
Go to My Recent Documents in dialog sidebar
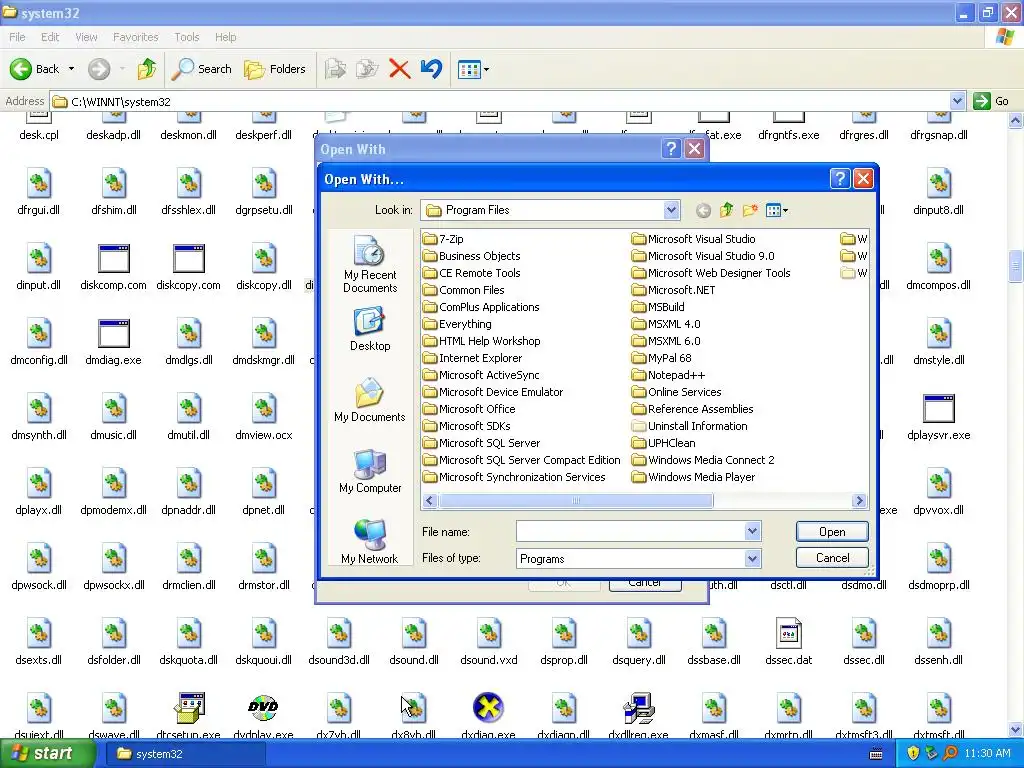370,264
